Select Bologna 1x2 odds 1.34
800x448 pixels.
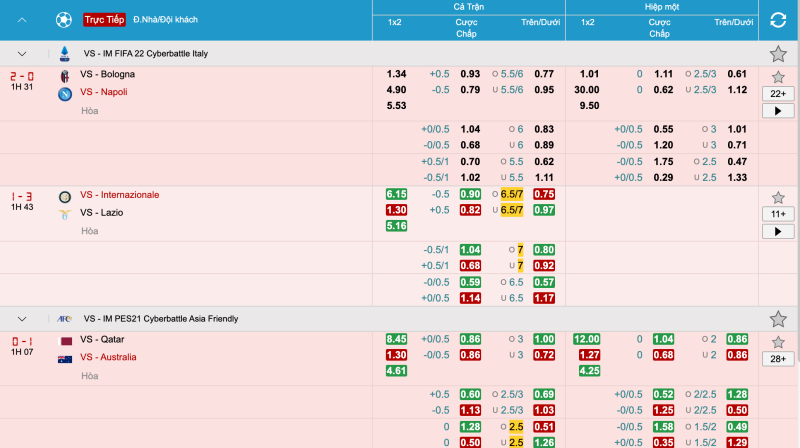tap(396, 74)
